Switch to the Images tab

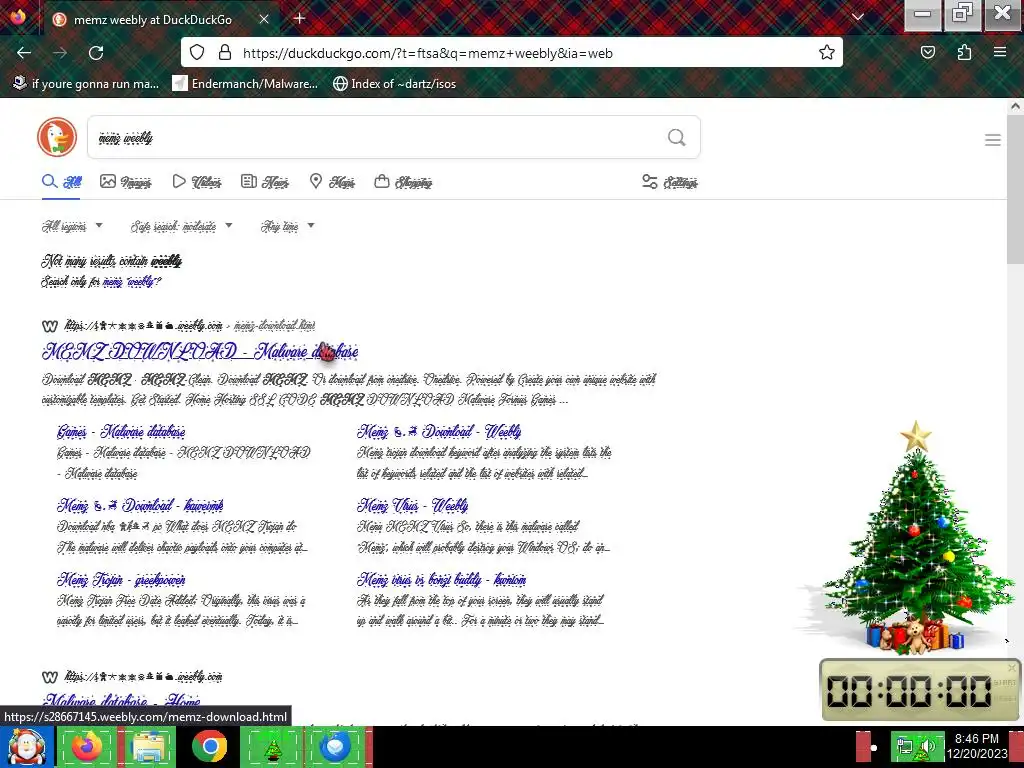pos(125,182)
